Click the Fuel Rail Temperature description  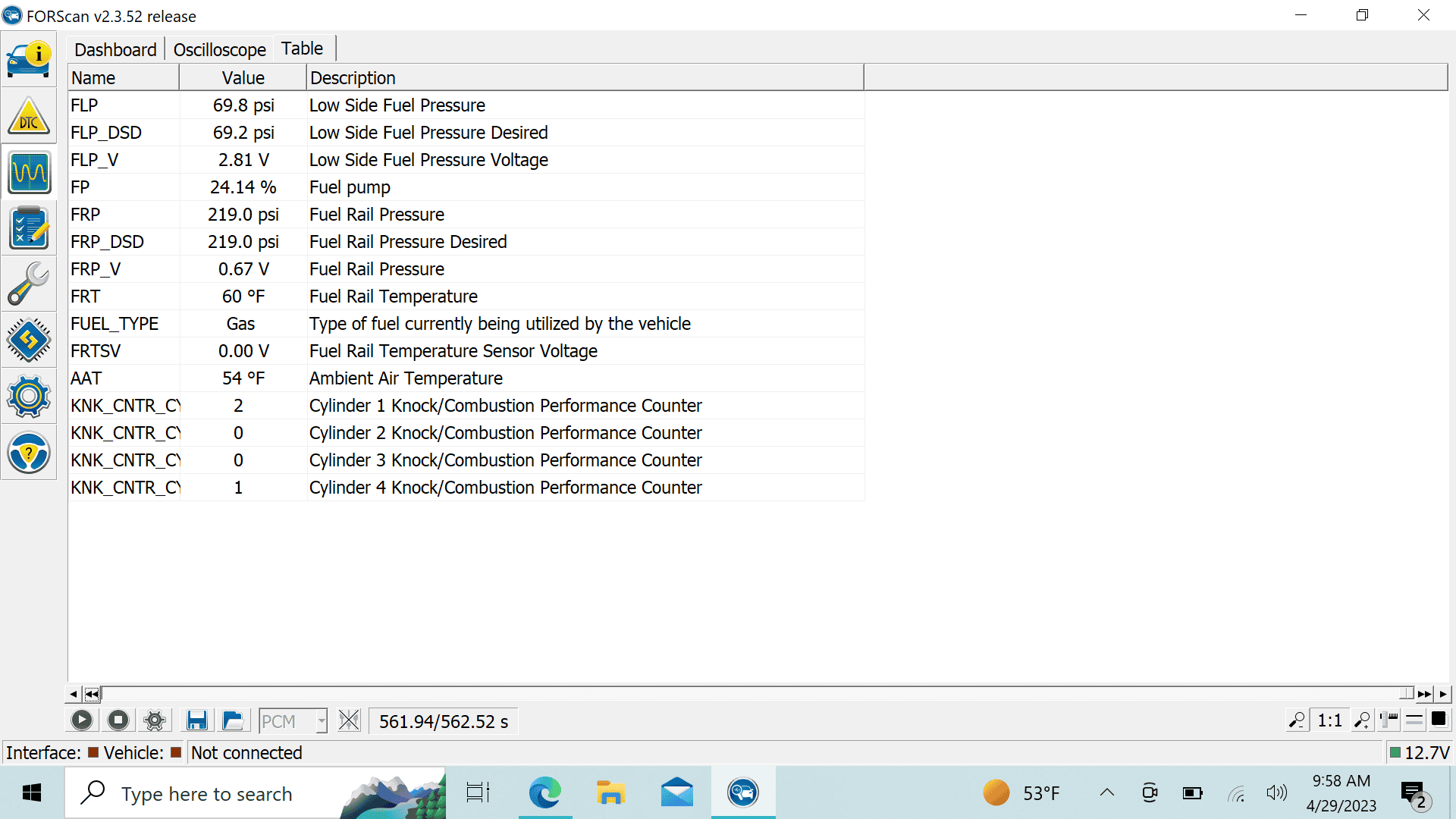click(394, 297)
